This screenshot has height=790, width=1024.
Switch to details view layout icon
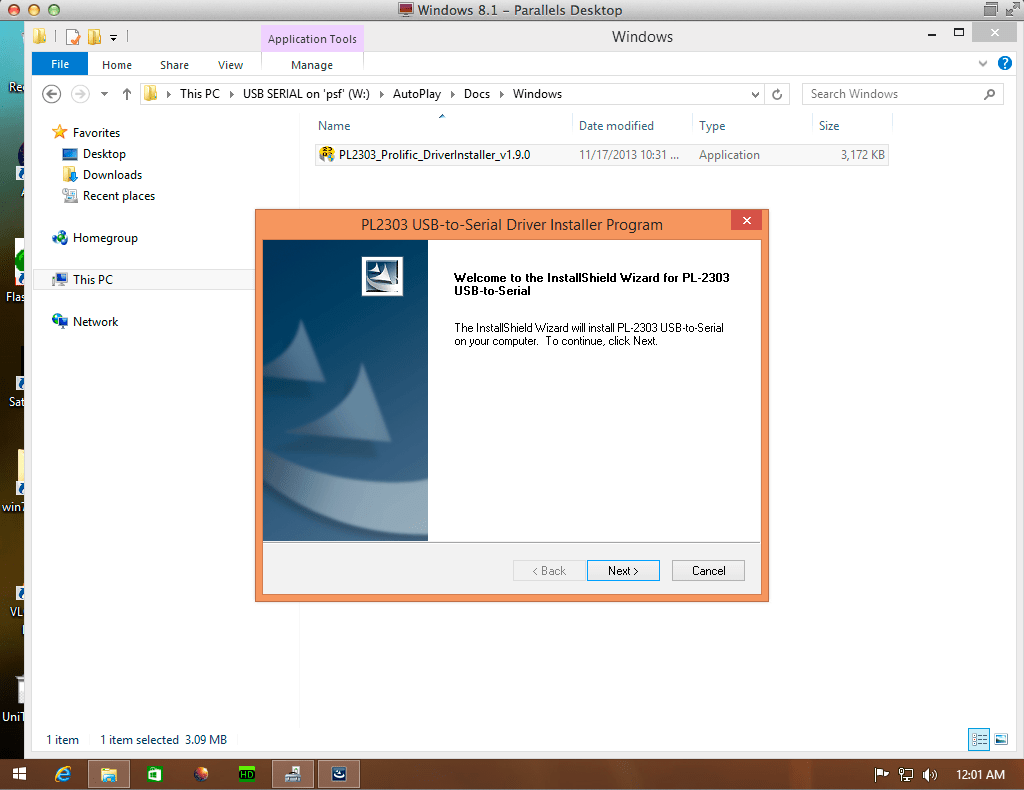[x=979, y=739]
